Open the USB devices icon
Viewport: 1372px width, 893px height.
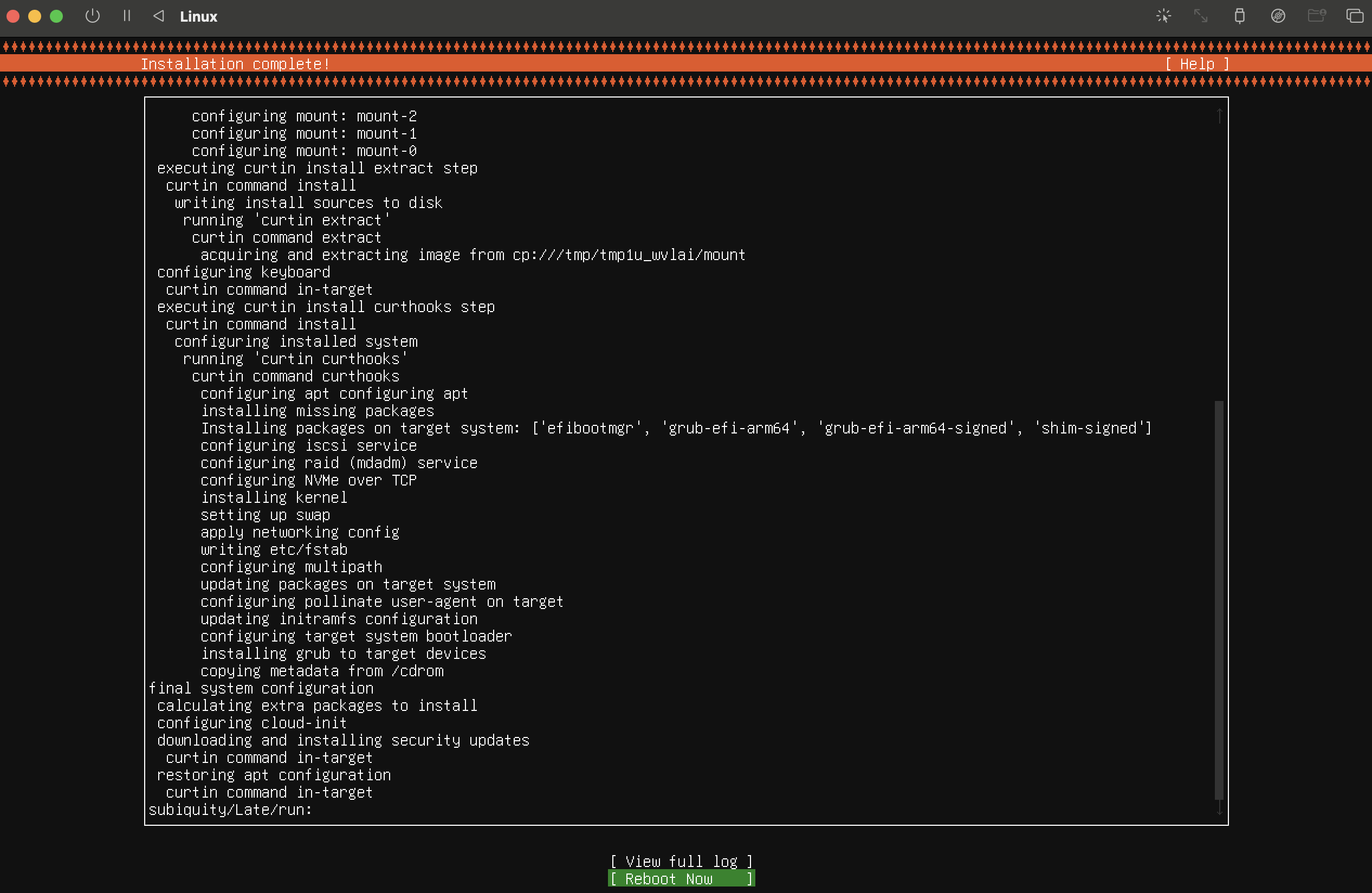pos(1239,16)
